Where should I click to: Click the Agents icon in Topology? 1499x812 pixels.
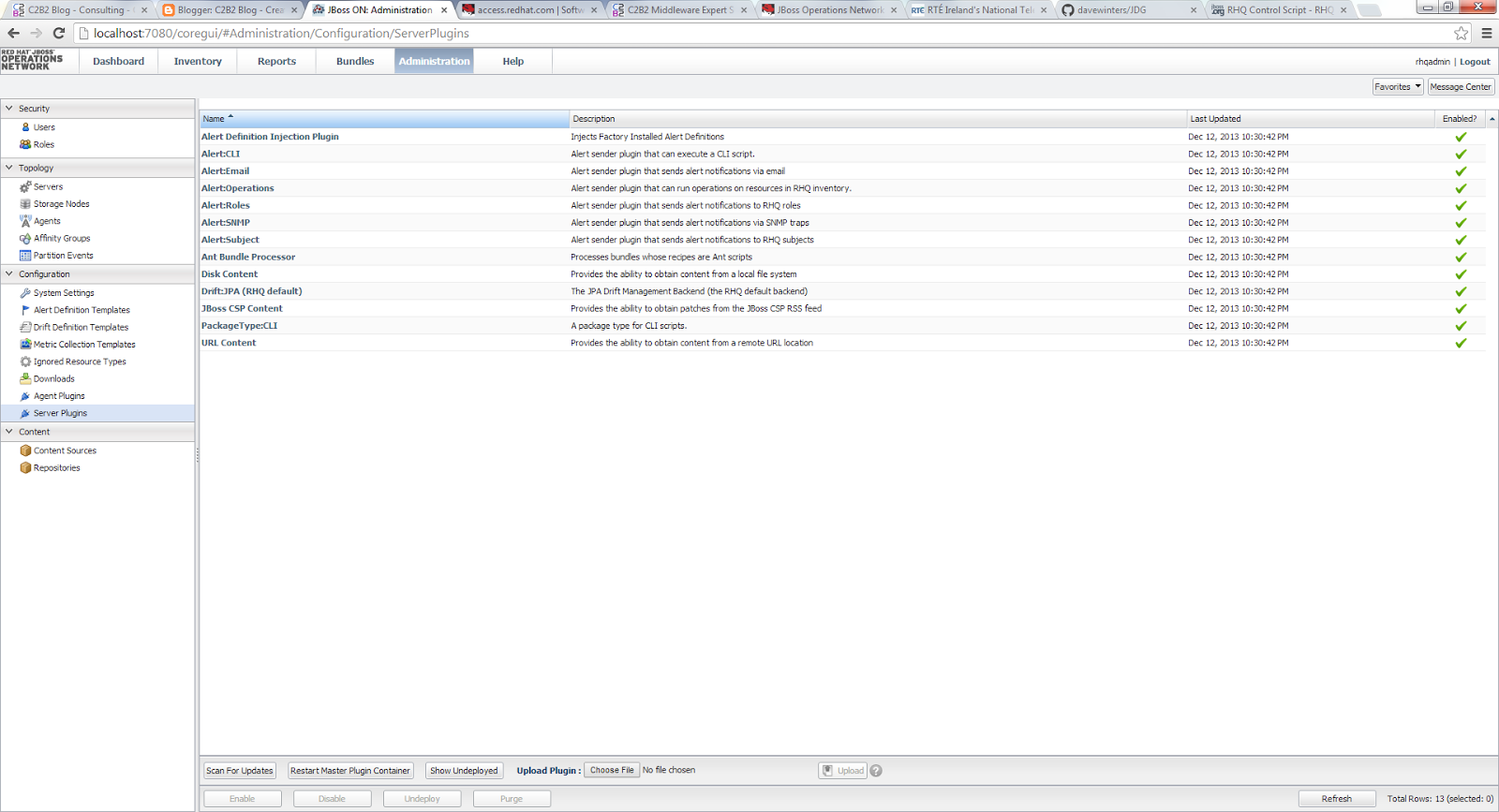[25, 221]
